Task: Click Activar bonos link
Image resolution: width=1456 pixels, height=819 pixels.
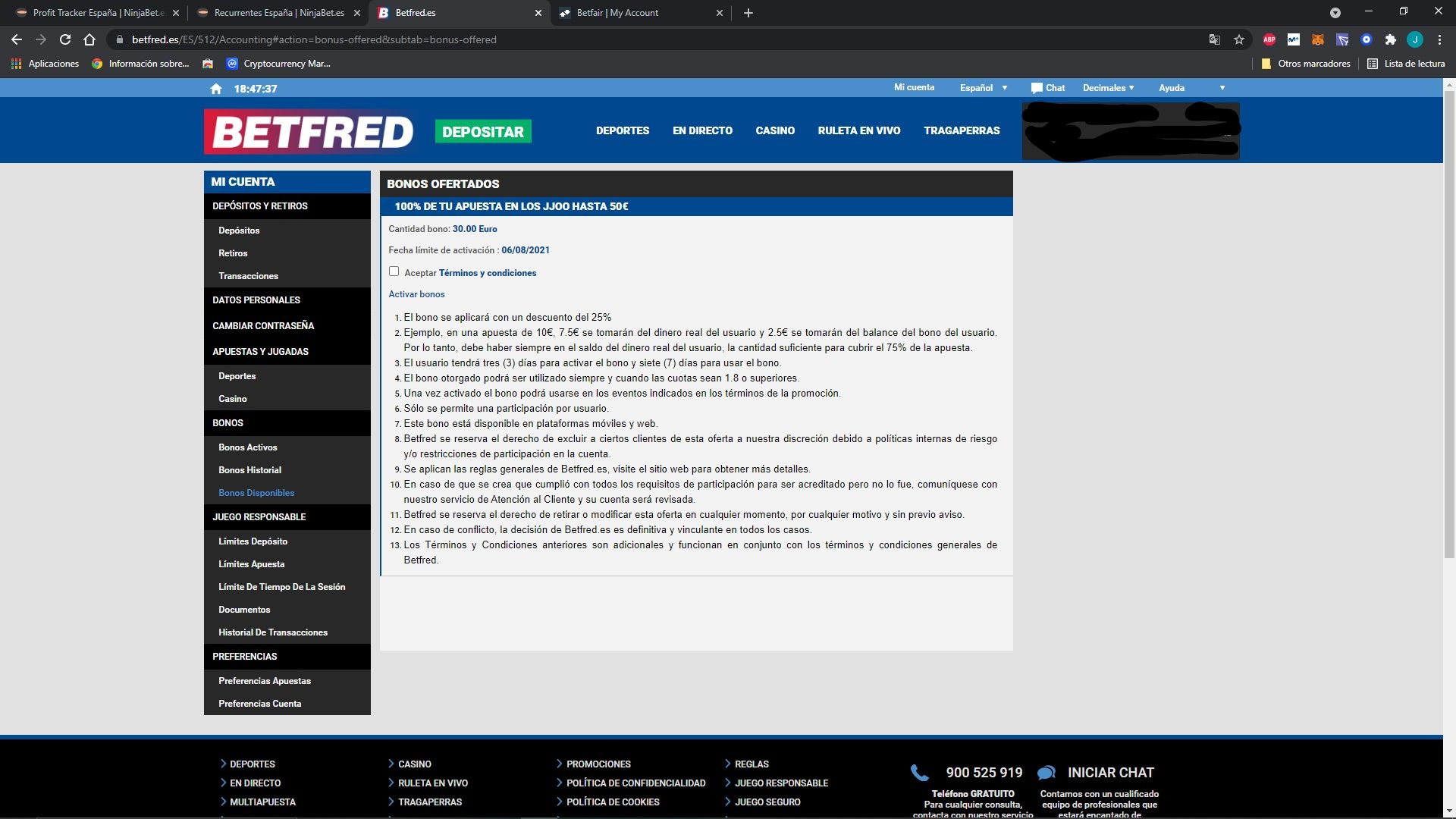Action: (x=416, y=294)
